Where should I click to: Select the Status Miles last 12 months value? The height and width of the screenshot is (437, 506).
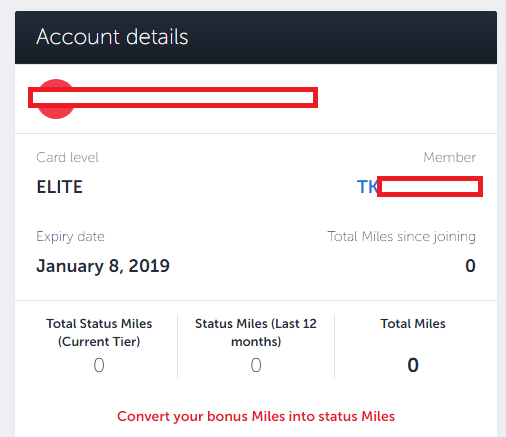[256, 365]
